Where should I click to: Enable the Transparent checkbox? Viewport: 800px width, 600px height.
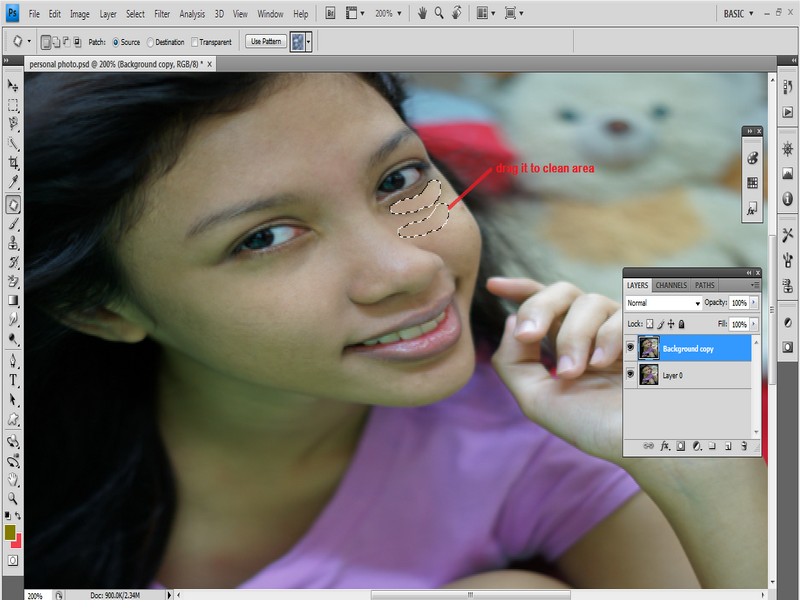pos(195,42)
